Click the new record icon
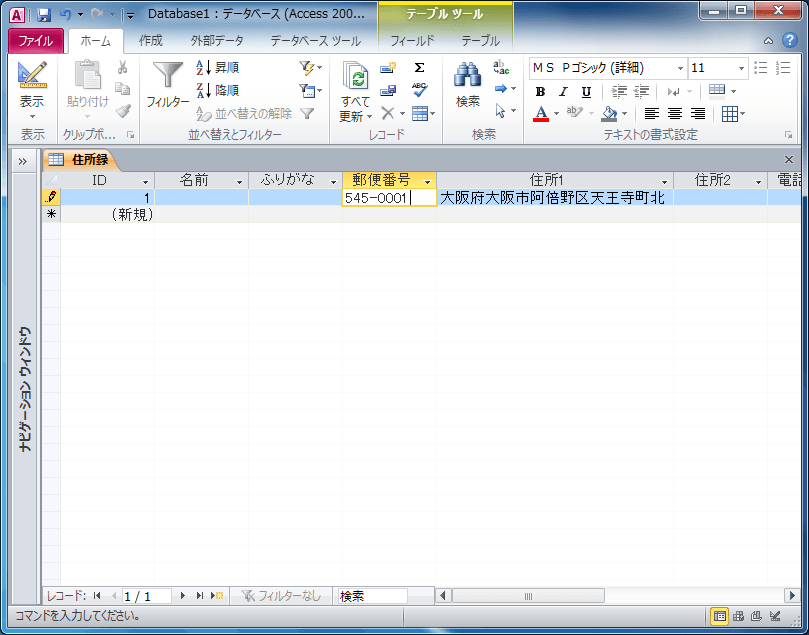809x635 pixels. click(x=388, y=68)
